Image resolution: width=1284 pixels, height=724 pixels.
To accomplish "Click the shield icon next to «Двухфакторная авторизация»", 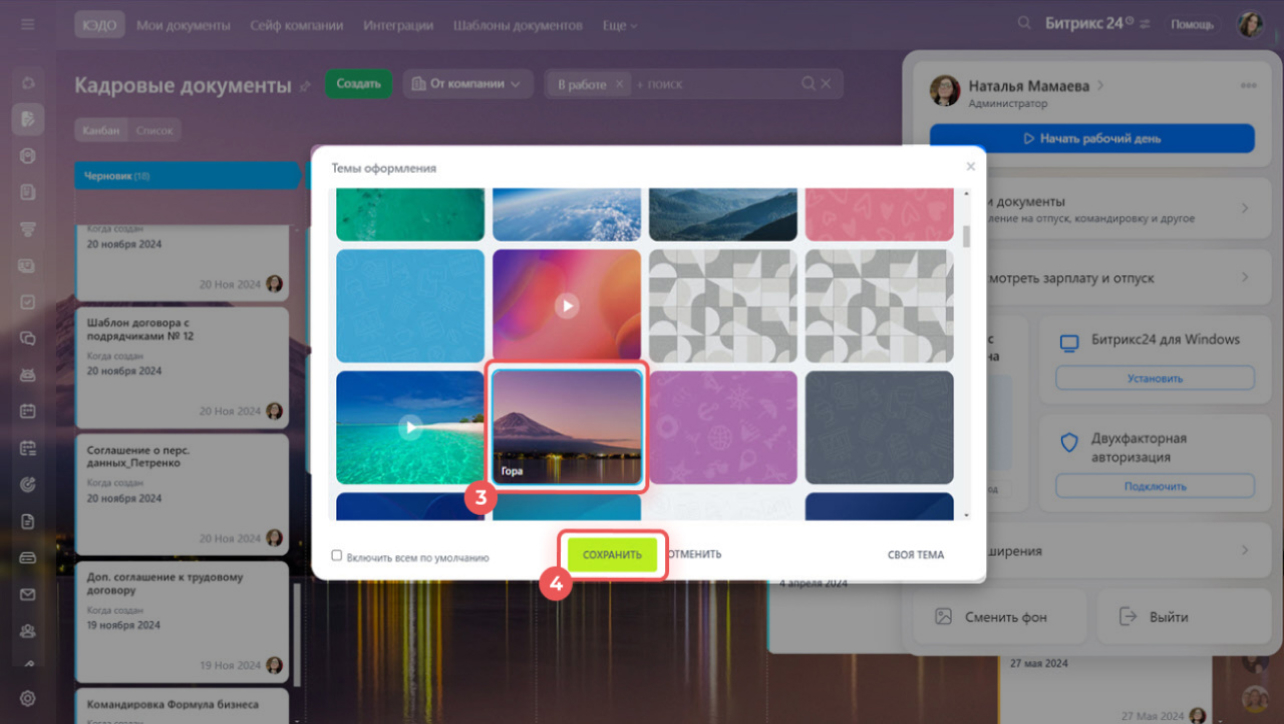I will (1069, 443).
